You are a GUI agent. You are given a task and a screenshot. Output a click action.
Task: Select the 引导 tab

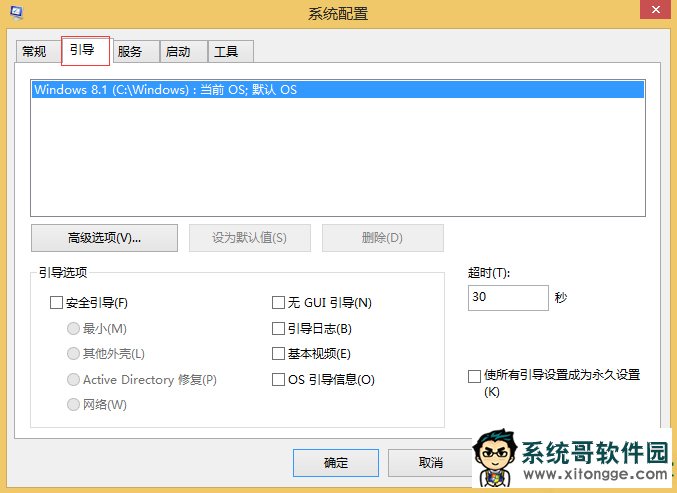click(x=85, y=51)
